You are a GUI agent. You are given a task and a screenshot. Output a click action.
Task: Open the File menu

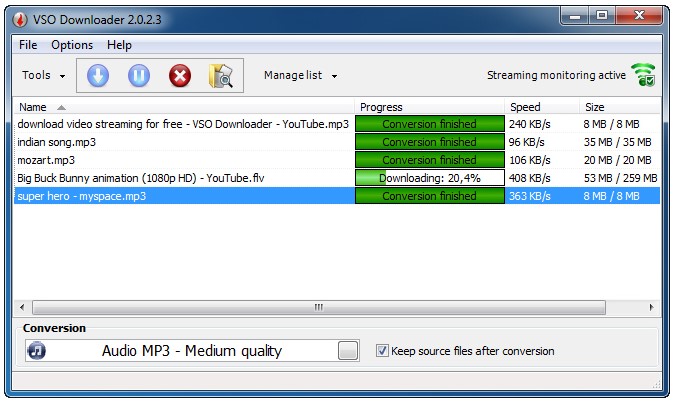coord(28,45)
